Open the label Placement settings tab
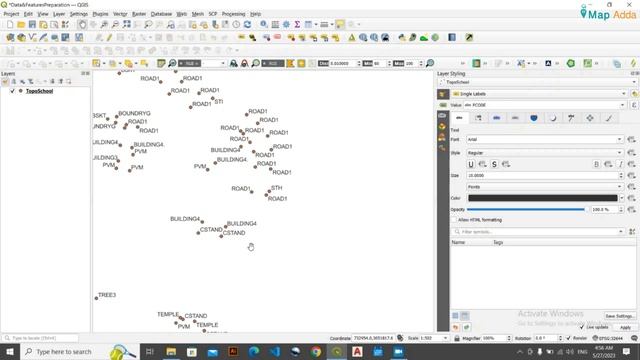This screenshot has height=360, width=640. [x=590, y=118]
